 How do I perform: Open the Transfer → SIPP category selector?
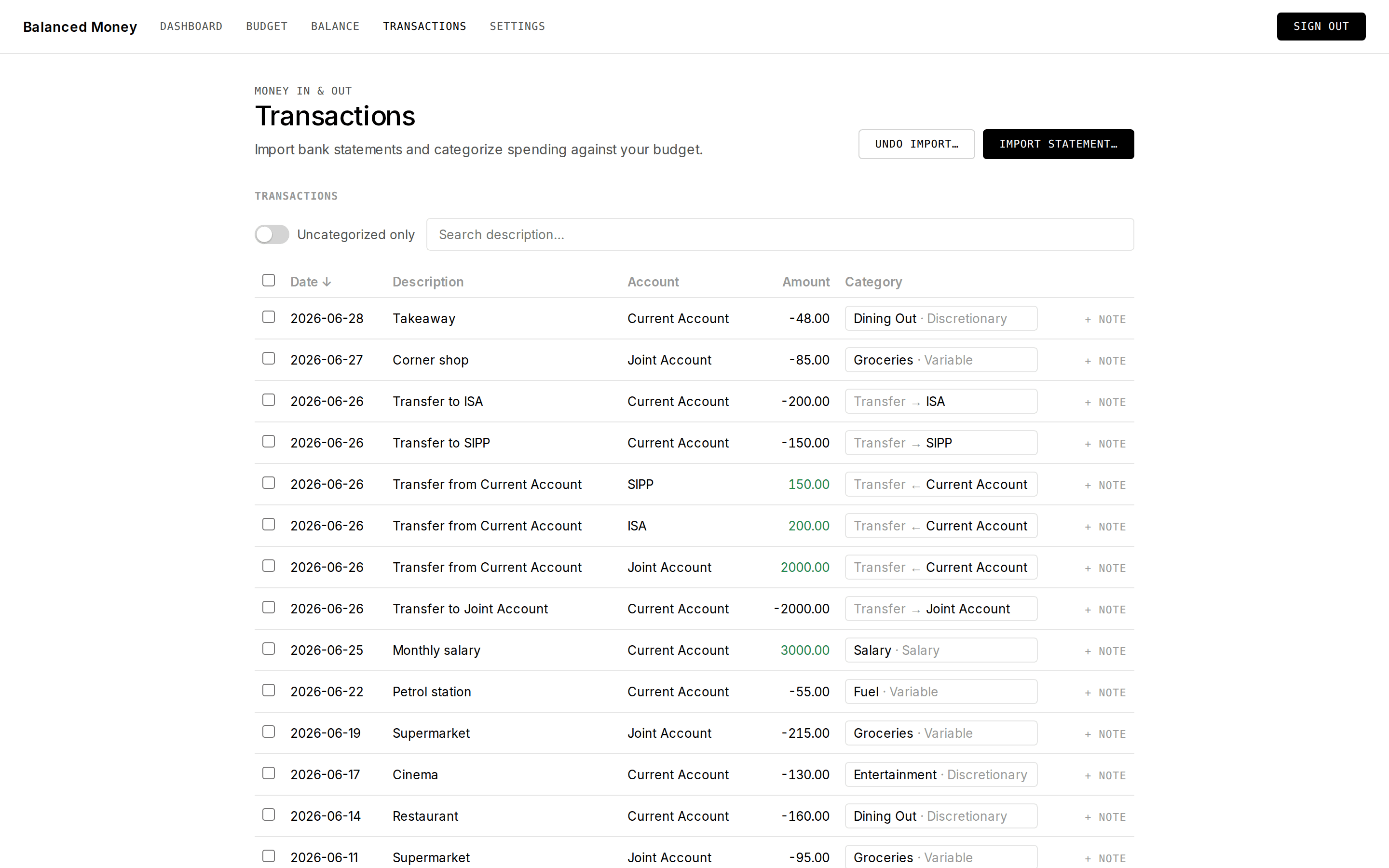click(941, 443)
